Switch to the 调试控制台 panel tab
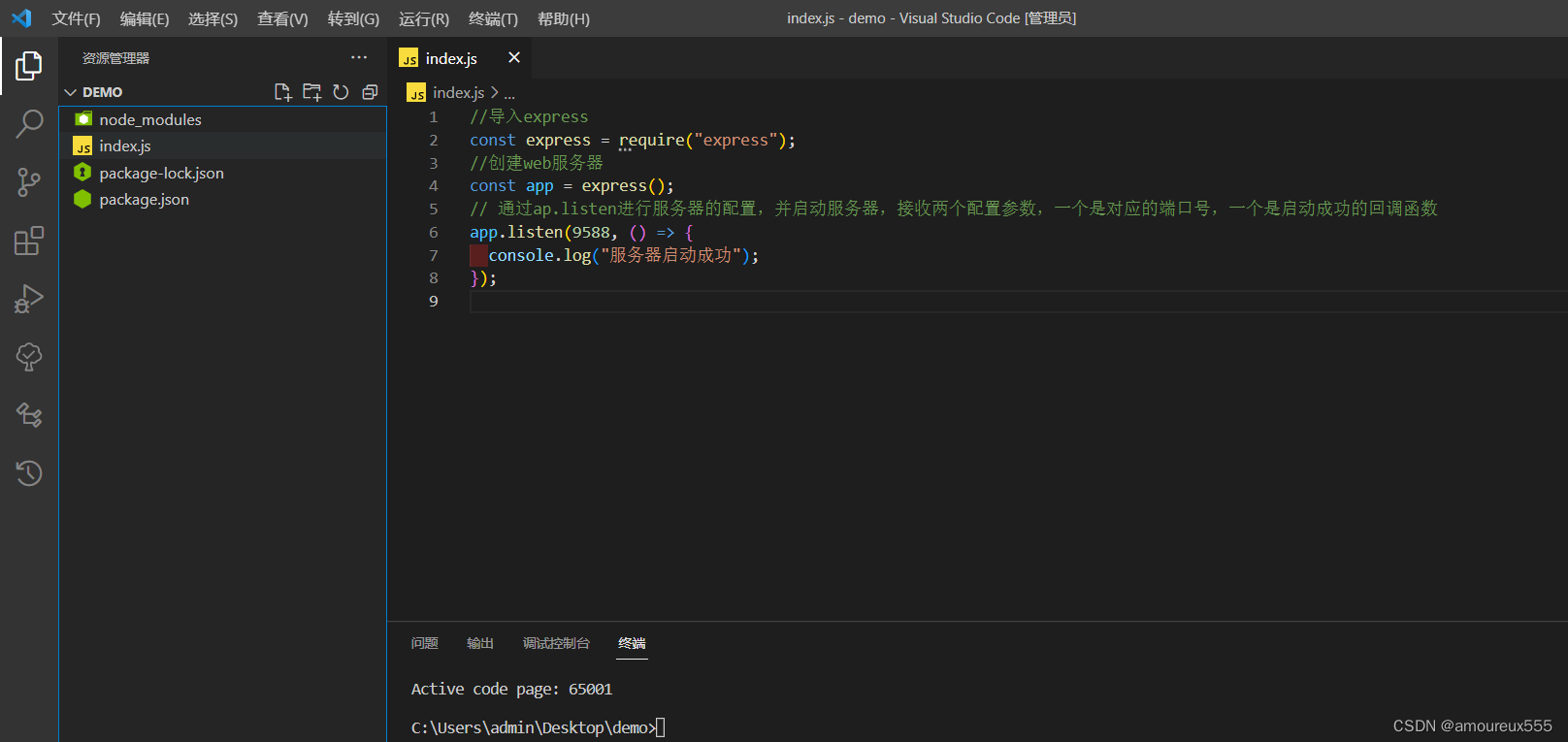The image size is (1568, 742). (x=556, y=643)
